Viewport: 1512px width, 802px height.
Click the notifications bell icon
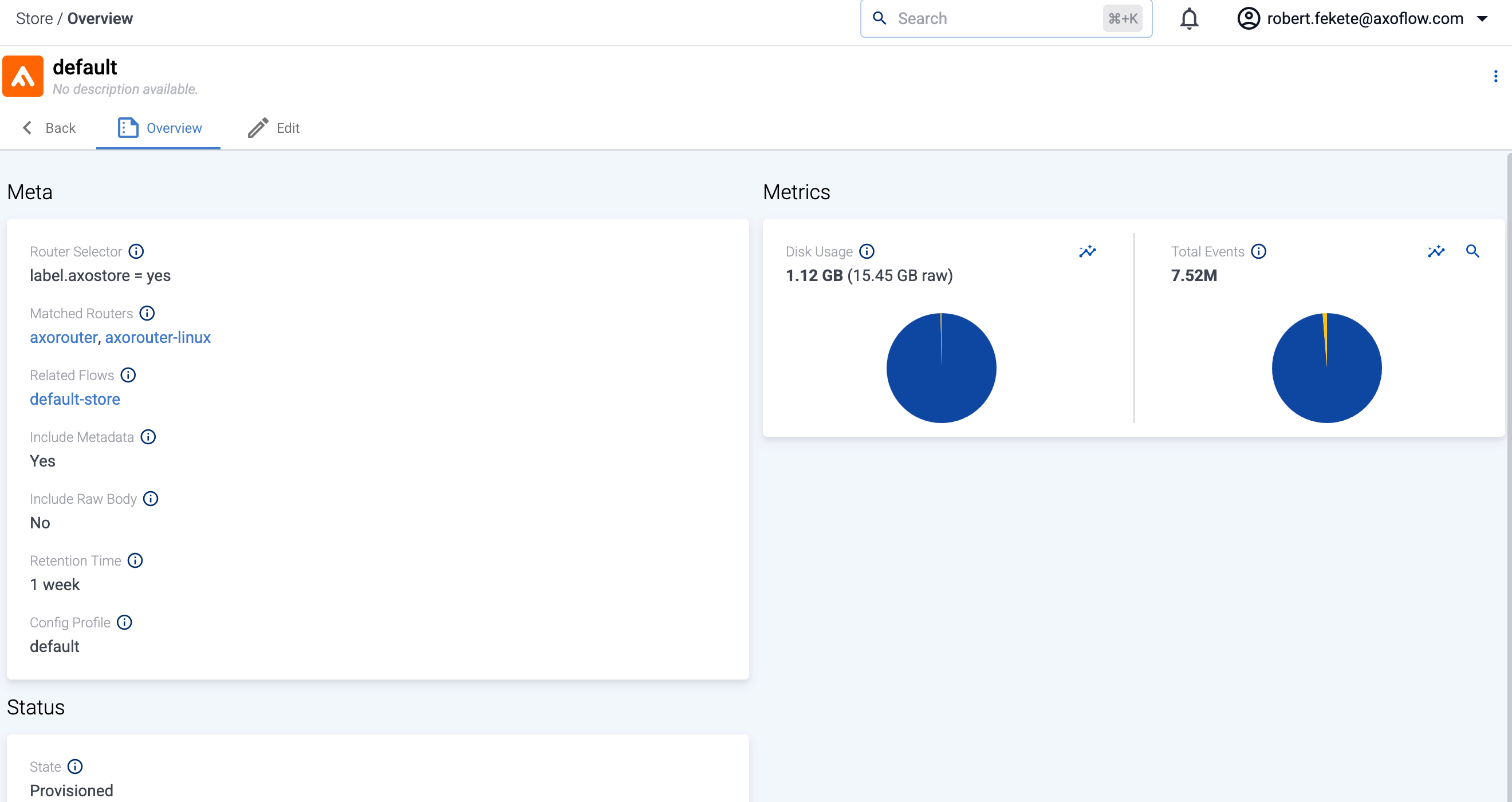coord(1188,19)
